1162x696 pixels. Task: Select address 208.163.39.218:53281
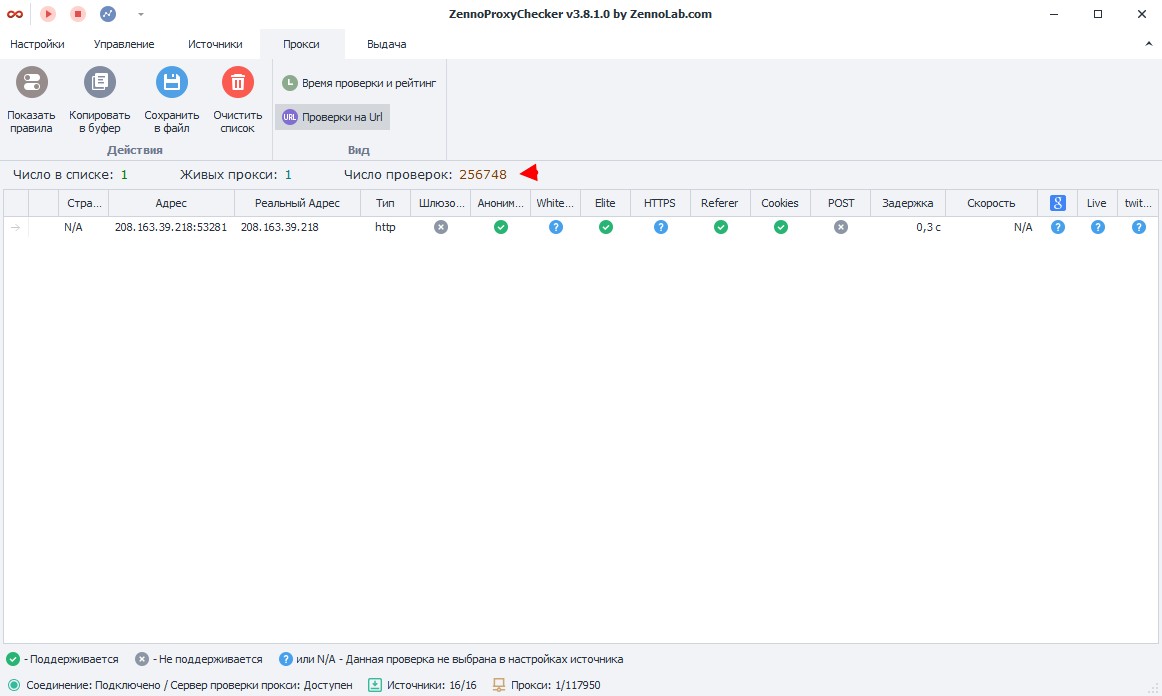pyautogui.click(x=171, y=228)
